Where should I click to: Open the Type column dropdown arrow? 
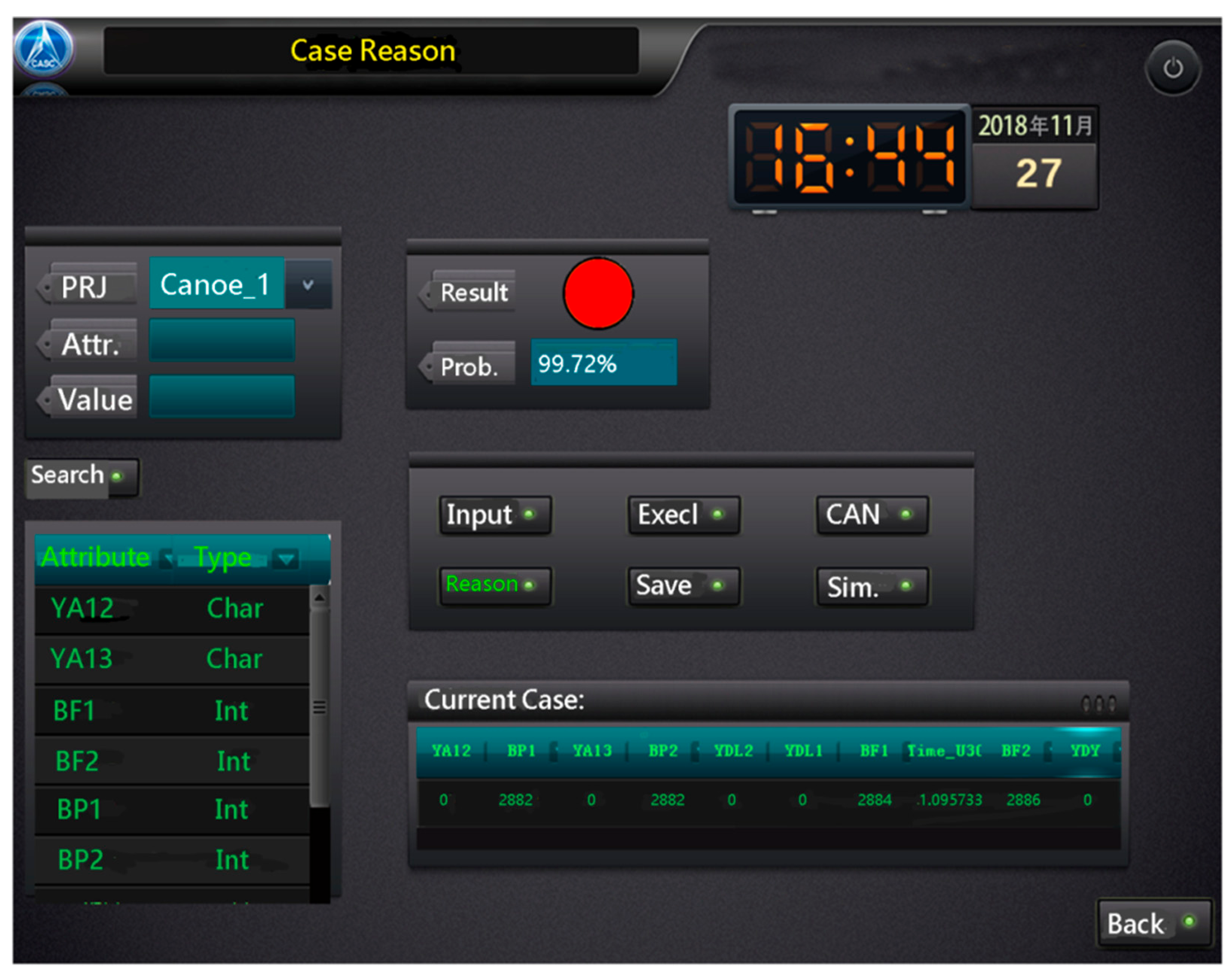[x=285, y=558]
